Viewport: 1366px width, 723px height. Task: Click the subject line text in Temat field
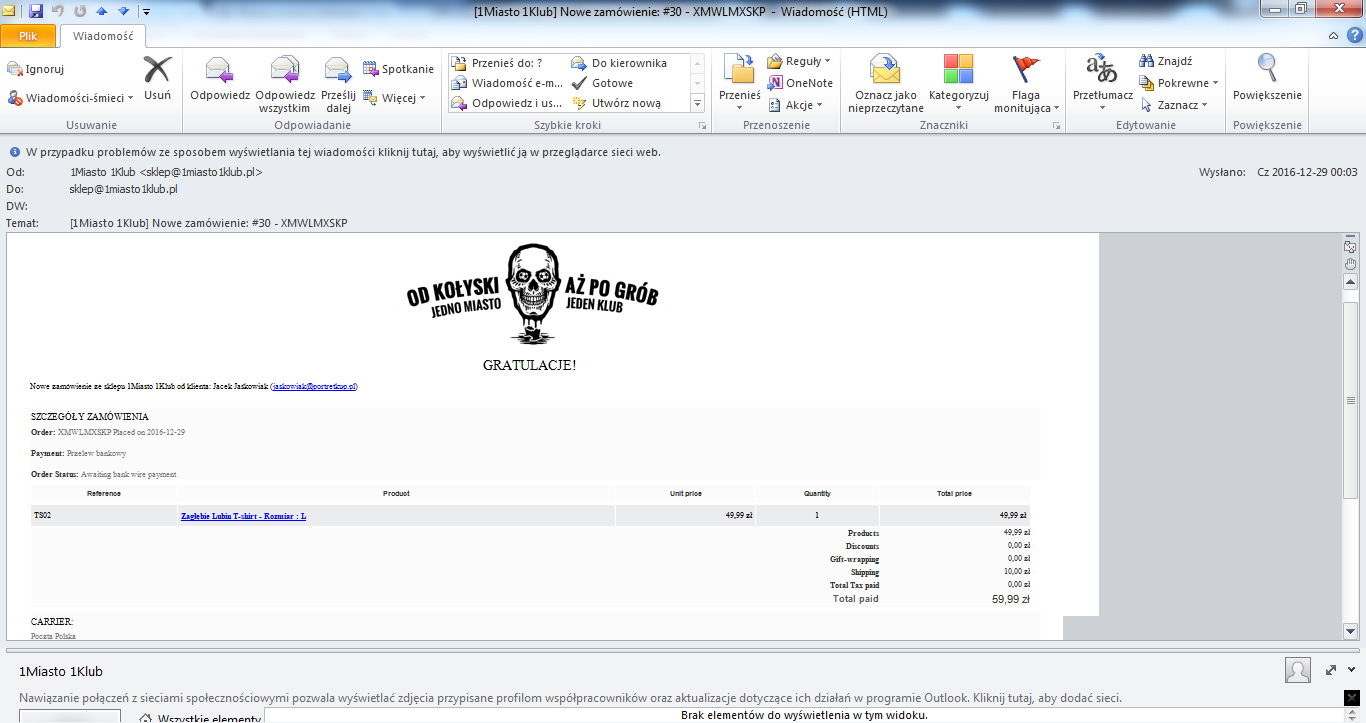(209, 223)
